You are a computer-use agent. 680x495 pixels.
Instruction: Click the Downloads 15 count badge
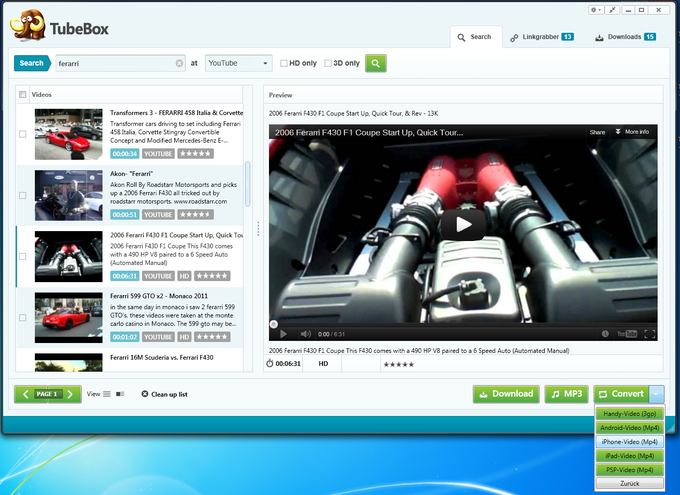[650, 37]
